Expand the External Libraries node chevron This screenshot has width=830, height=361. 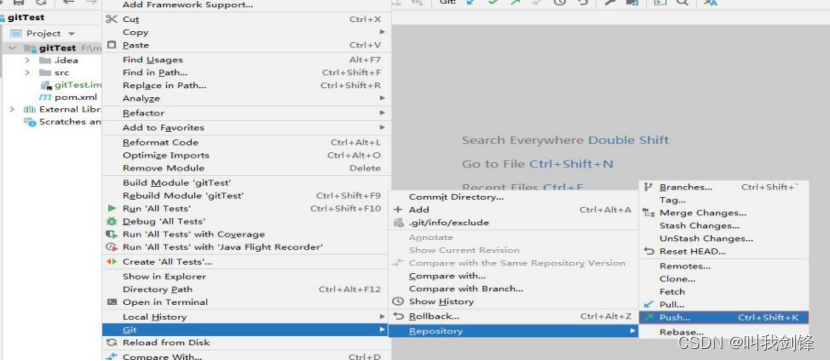click(x=12, y=110)
